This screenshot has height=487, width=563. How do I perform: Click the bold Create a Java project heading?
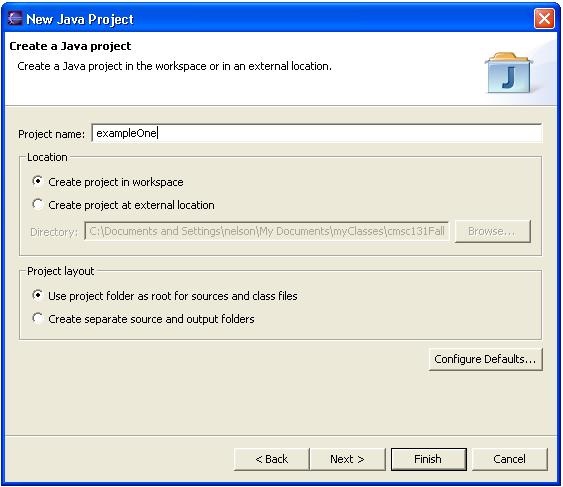coord(70,46)
